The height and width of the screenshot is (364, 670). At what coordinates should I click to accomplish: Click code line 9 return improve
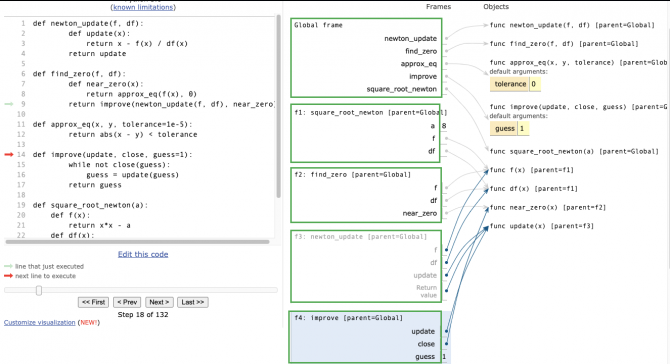pyautogui.click(x=171, y=104)
